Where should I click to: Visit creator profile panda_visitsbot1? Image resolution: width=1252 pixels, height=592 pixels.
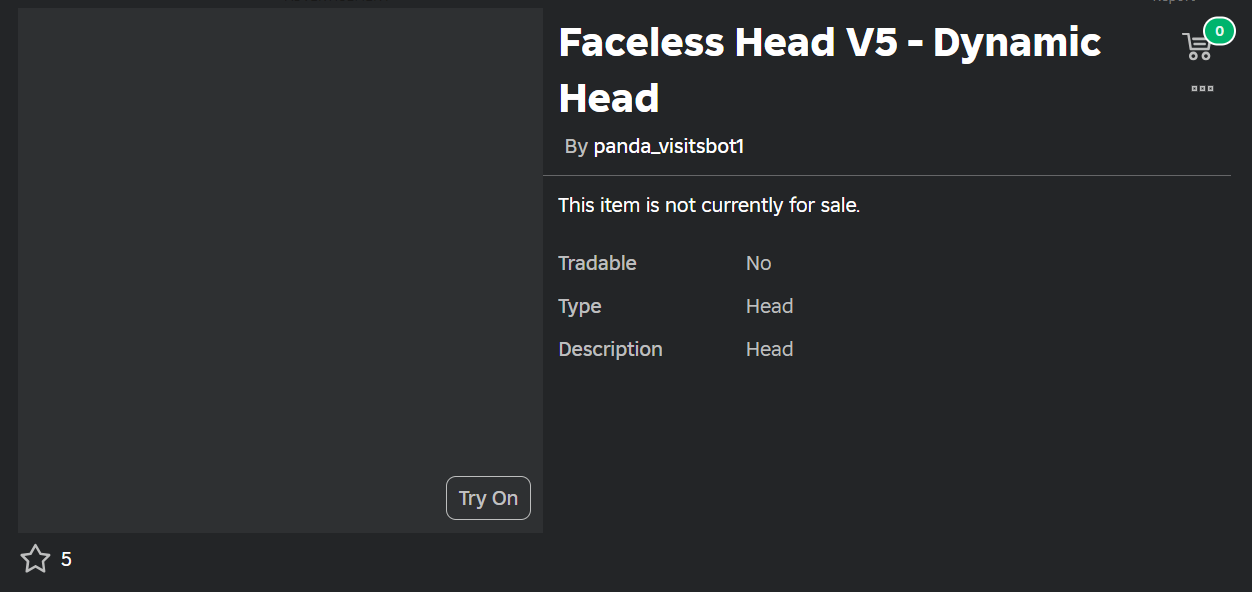click(x=668, y=146)
